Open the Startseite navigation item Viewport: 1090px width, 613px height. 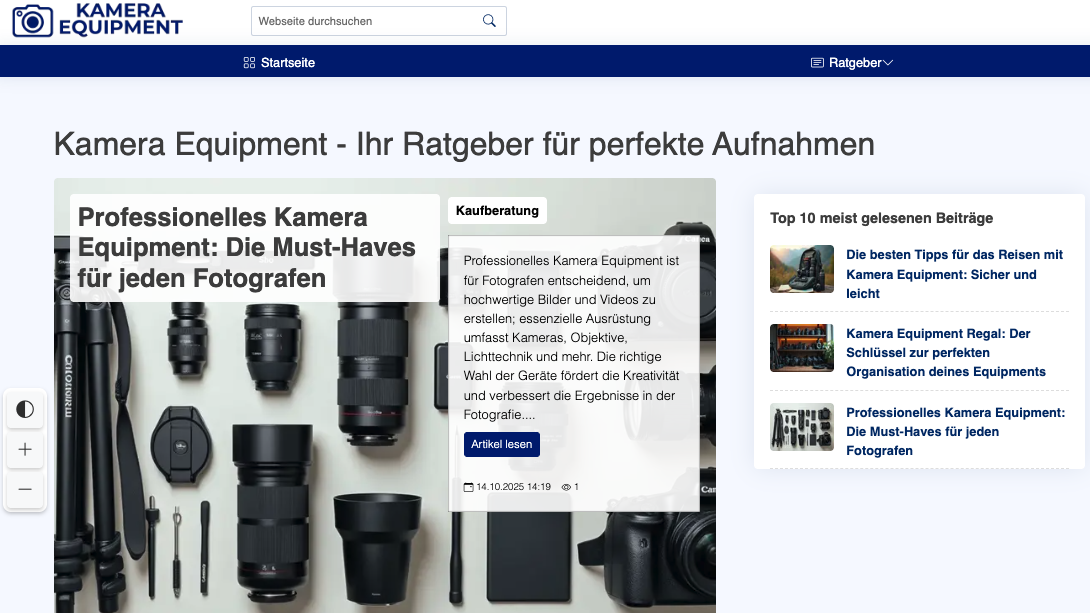287,62
